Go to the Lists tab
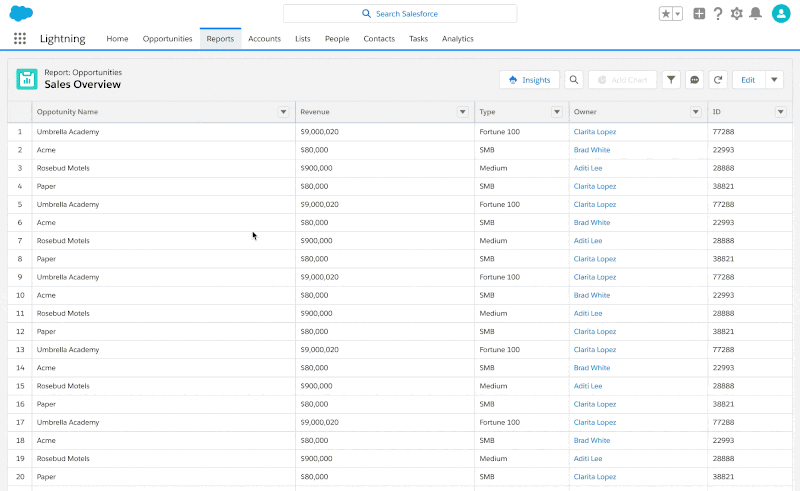Viewport: 800px width, 491px height. [x=303, y=39]
